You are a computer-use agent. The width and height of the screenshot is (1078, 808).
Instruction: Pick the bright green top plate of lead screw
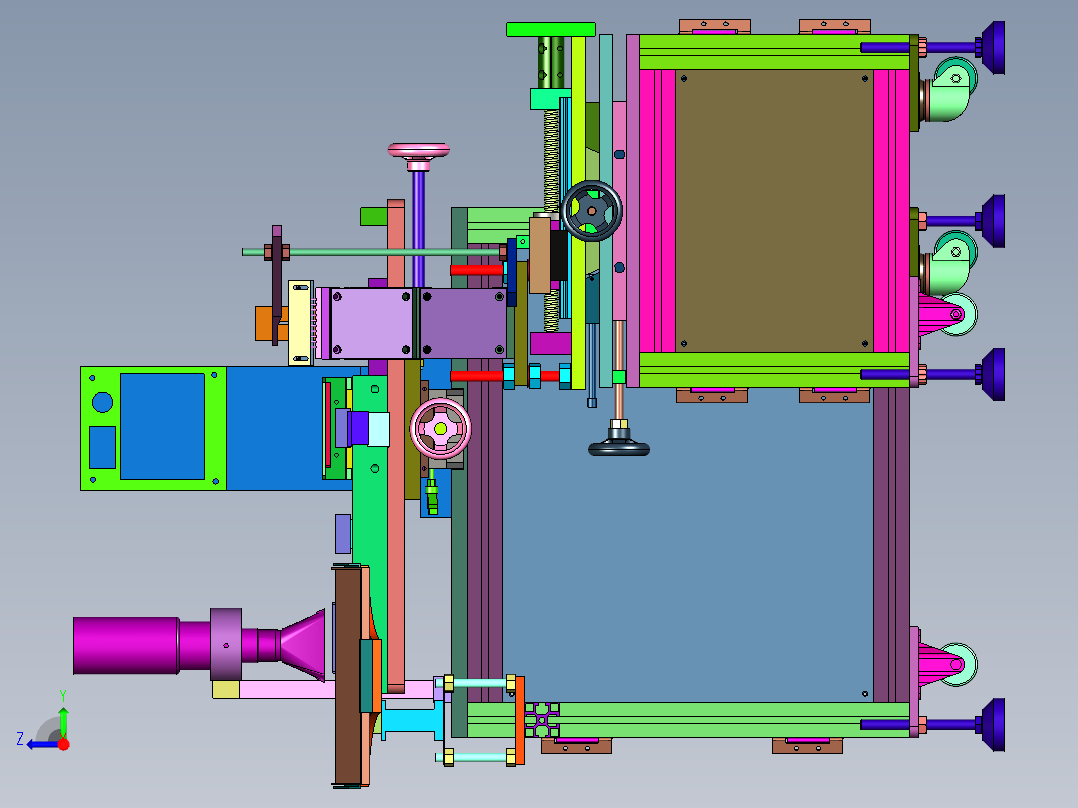click(551, 29)
